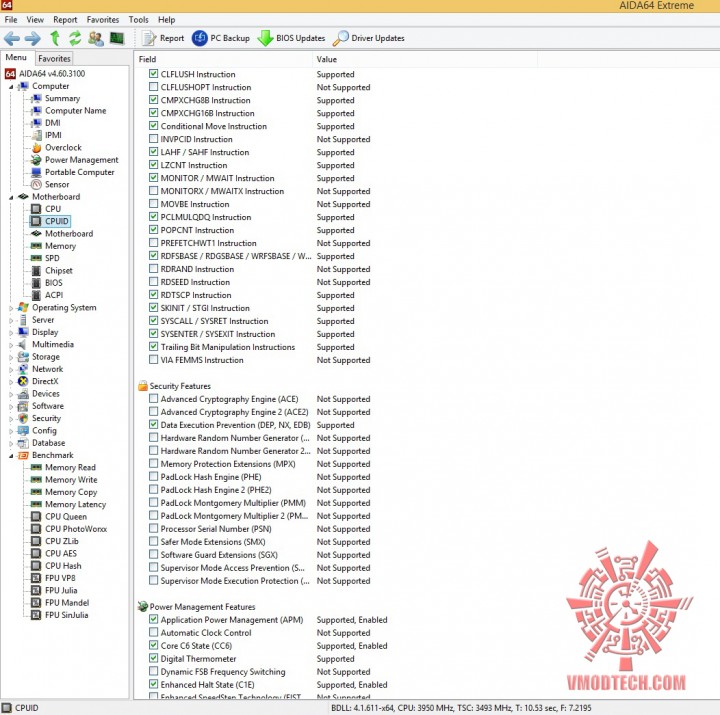Select the Memory Latency benchmark

75,504
